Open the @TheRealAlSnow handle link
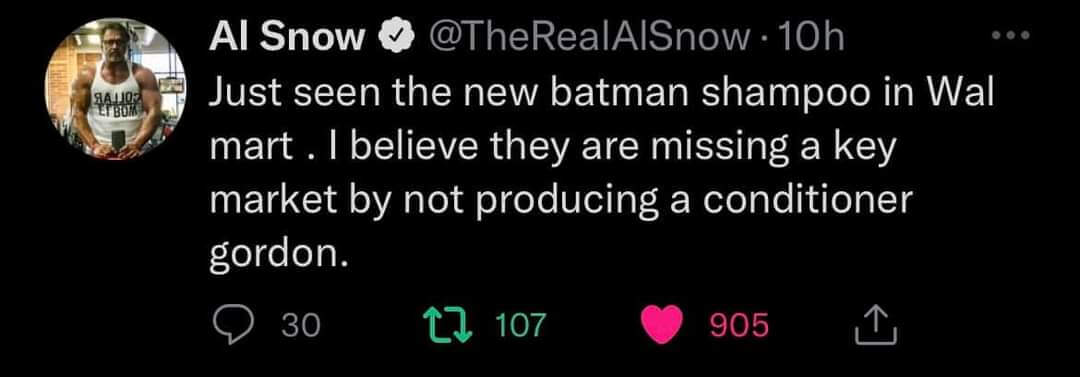The height and width of the screenshot is (377, 1080). tap(588, 40)
